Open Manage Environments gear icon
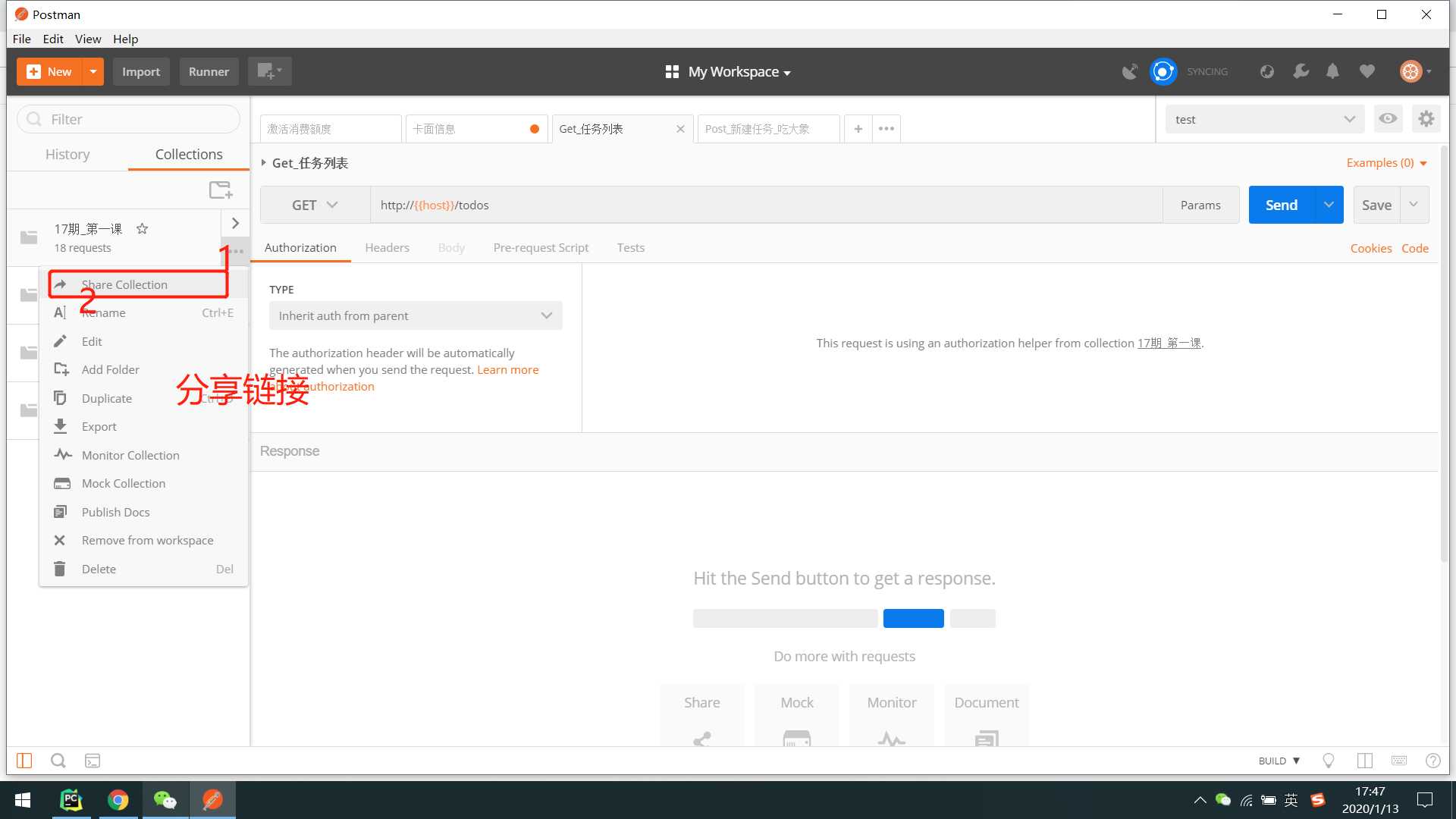Viewport: 1456px width, 819px height. tap(1426, 119)
